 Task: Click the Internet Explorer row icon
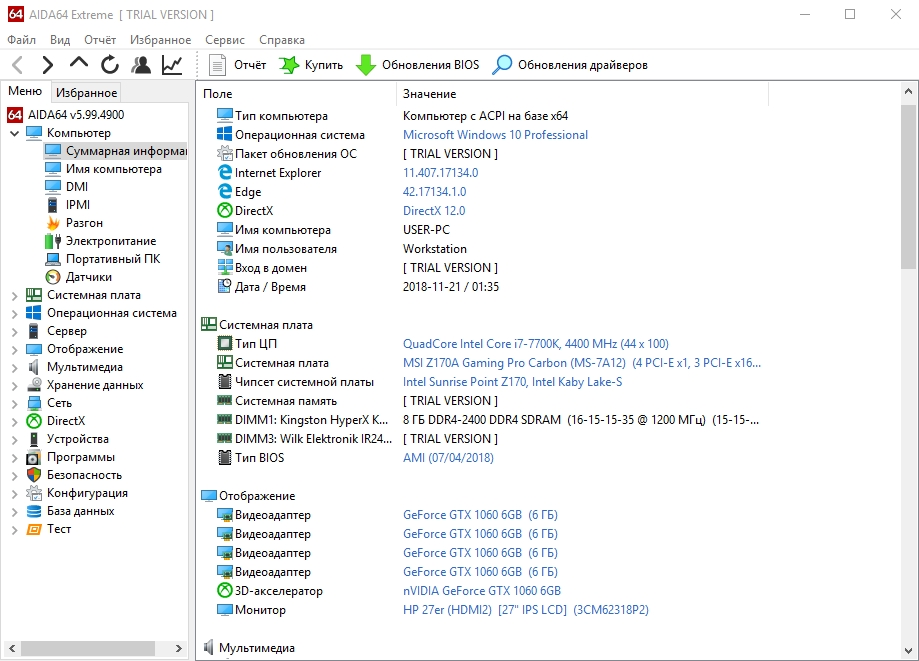click(225, 172)
